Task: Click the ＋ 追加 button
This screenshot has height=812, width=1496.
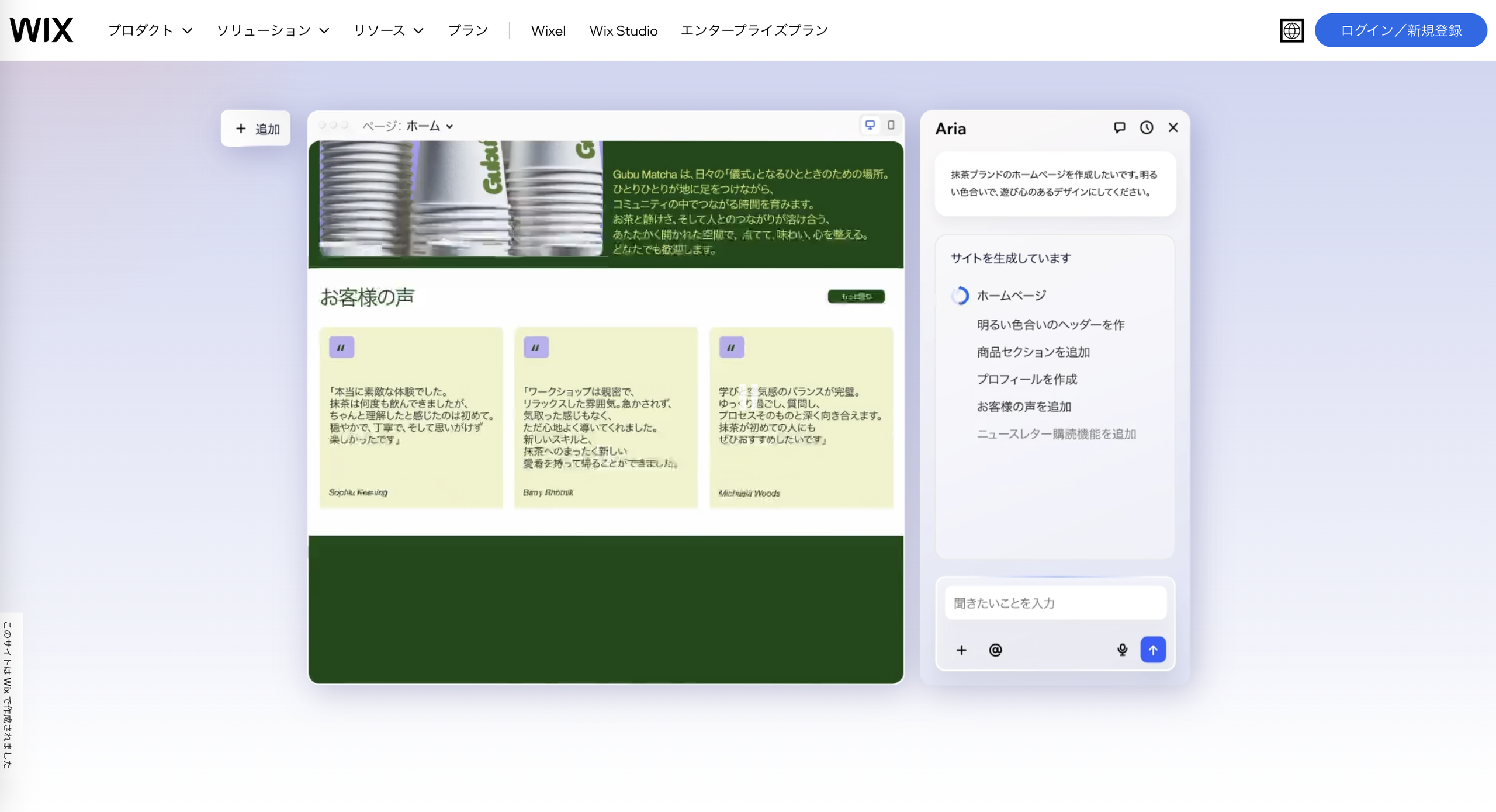Action: [x=256, y=129]
